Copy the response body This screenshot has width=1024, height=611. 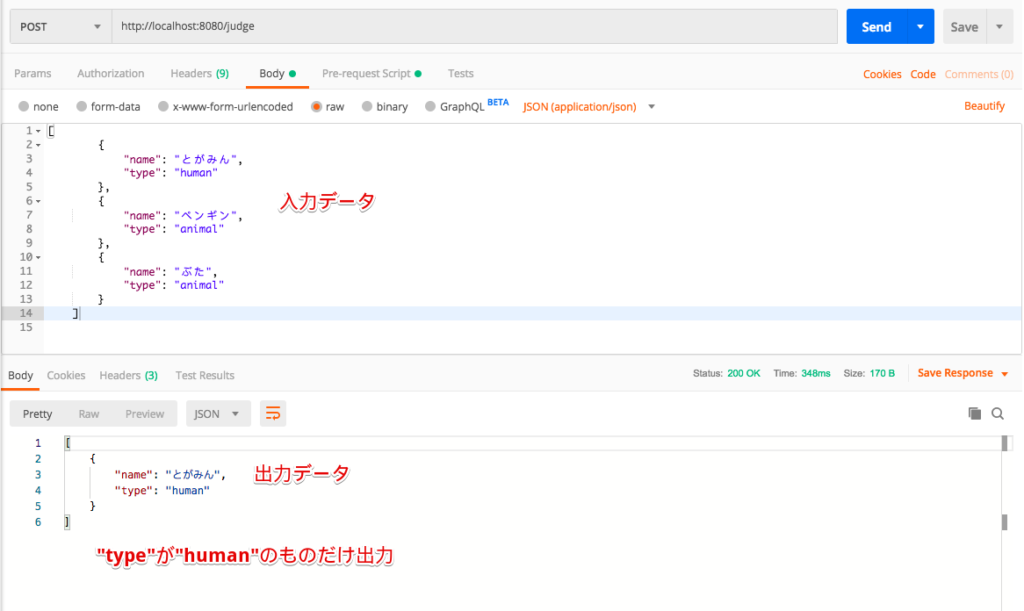click(973, 413)
